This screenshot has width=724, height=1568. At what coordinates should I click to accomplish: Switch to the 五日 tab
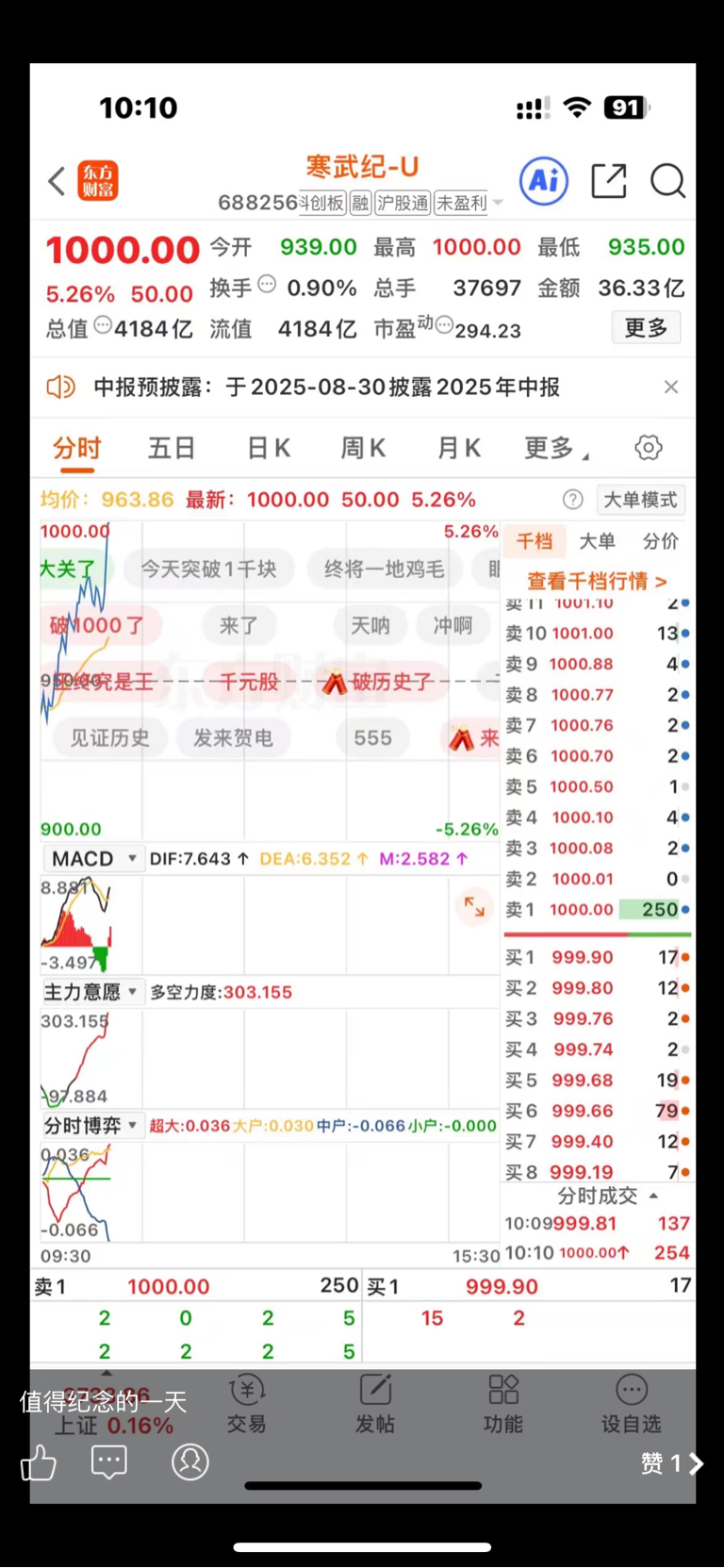coord(172,448)
